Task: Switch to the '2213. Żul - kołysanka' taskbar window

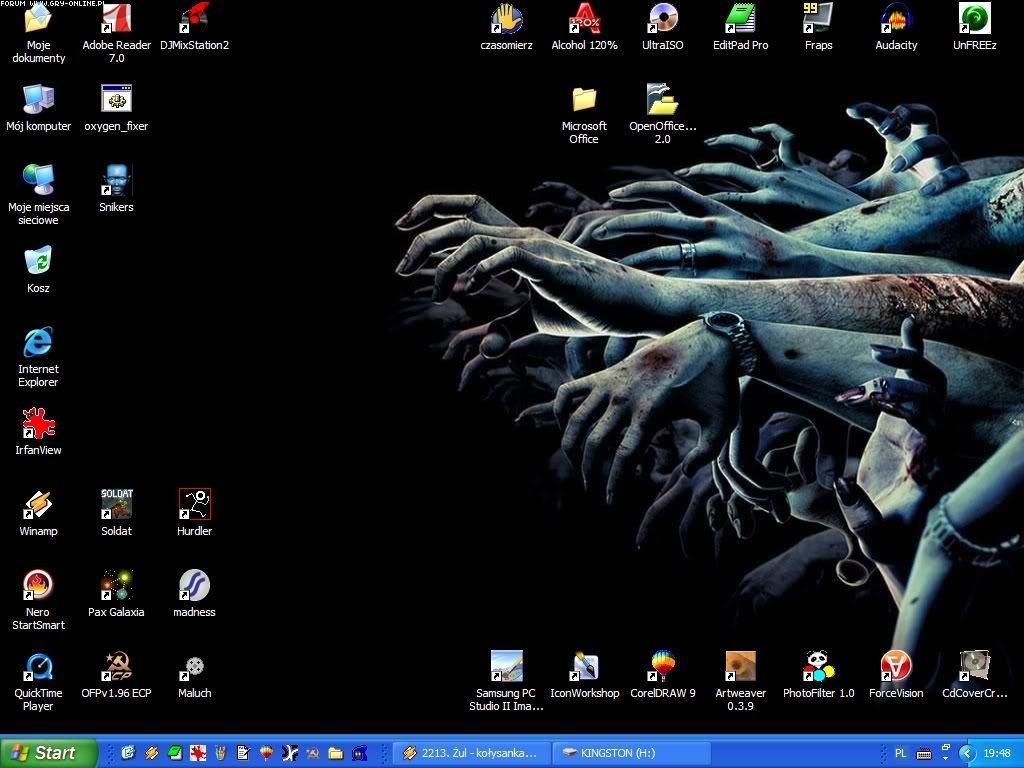Action: tap(472, 753)
